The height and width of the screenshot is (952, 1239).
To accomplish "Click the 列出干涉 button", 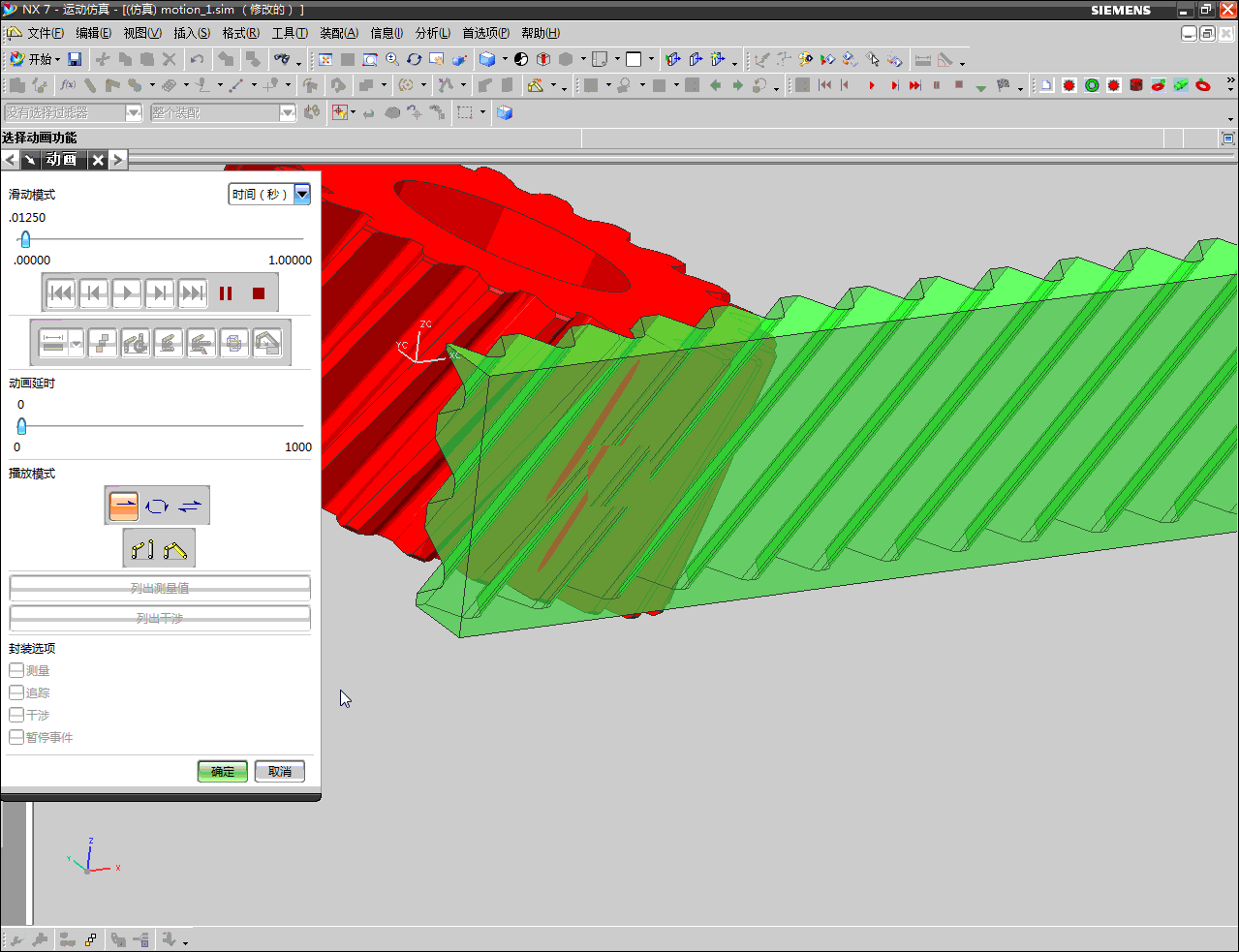I will (160, 618).
